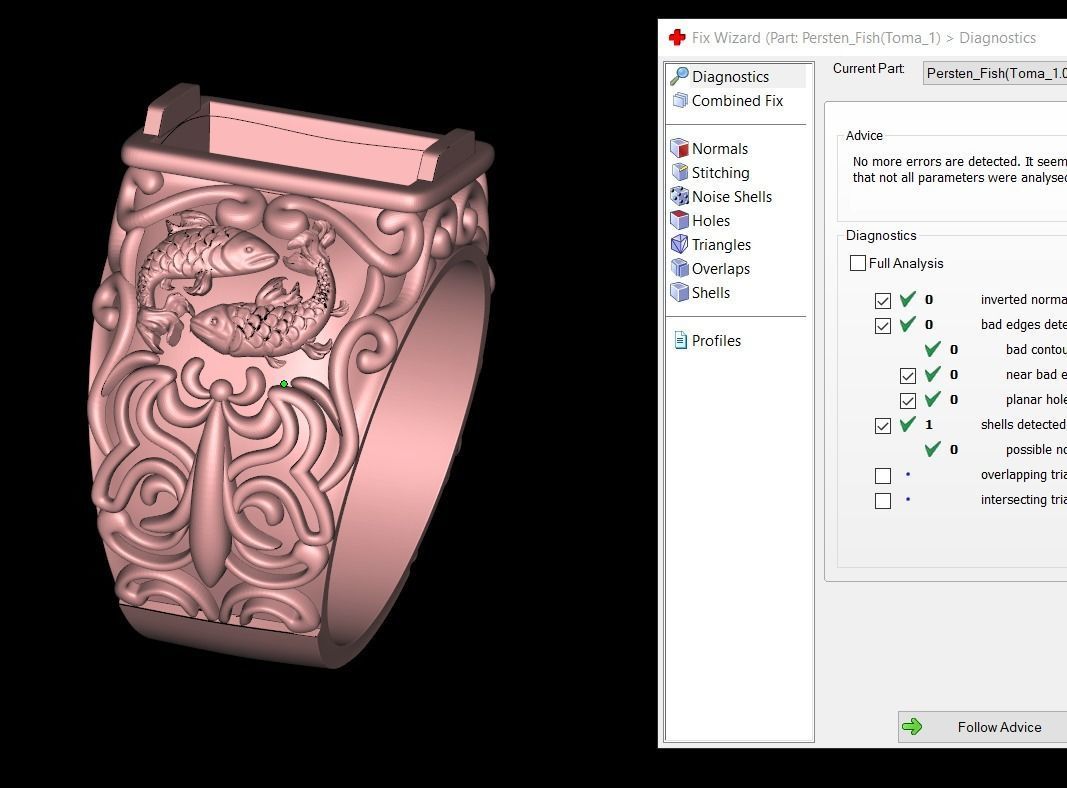The height and width of the screenshot is (788, 1067).
Task: Click the green check beside shells detected
Action: pos(908,424)
